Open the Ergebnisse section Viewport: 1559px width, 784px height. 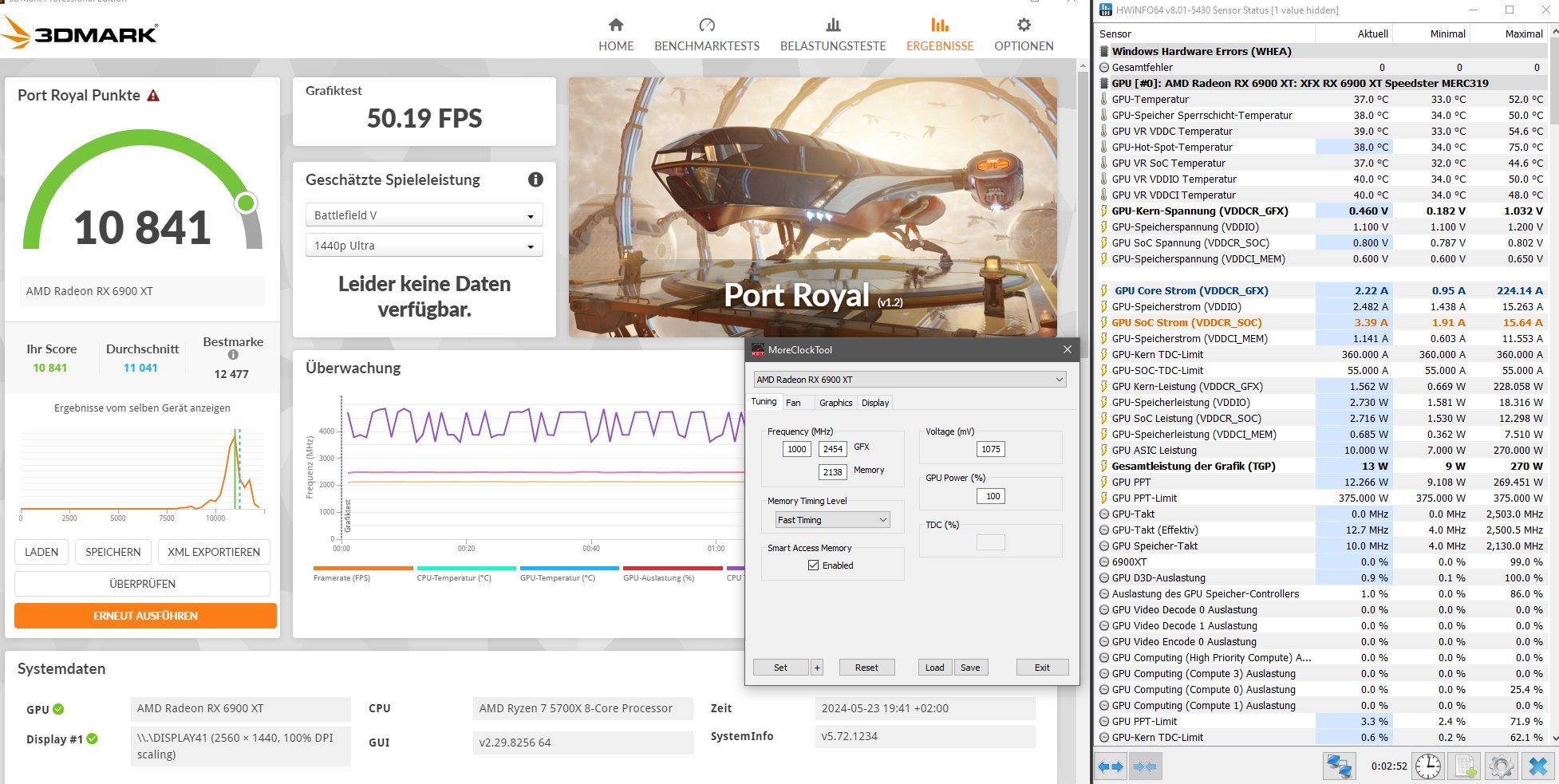click(940, 35)
